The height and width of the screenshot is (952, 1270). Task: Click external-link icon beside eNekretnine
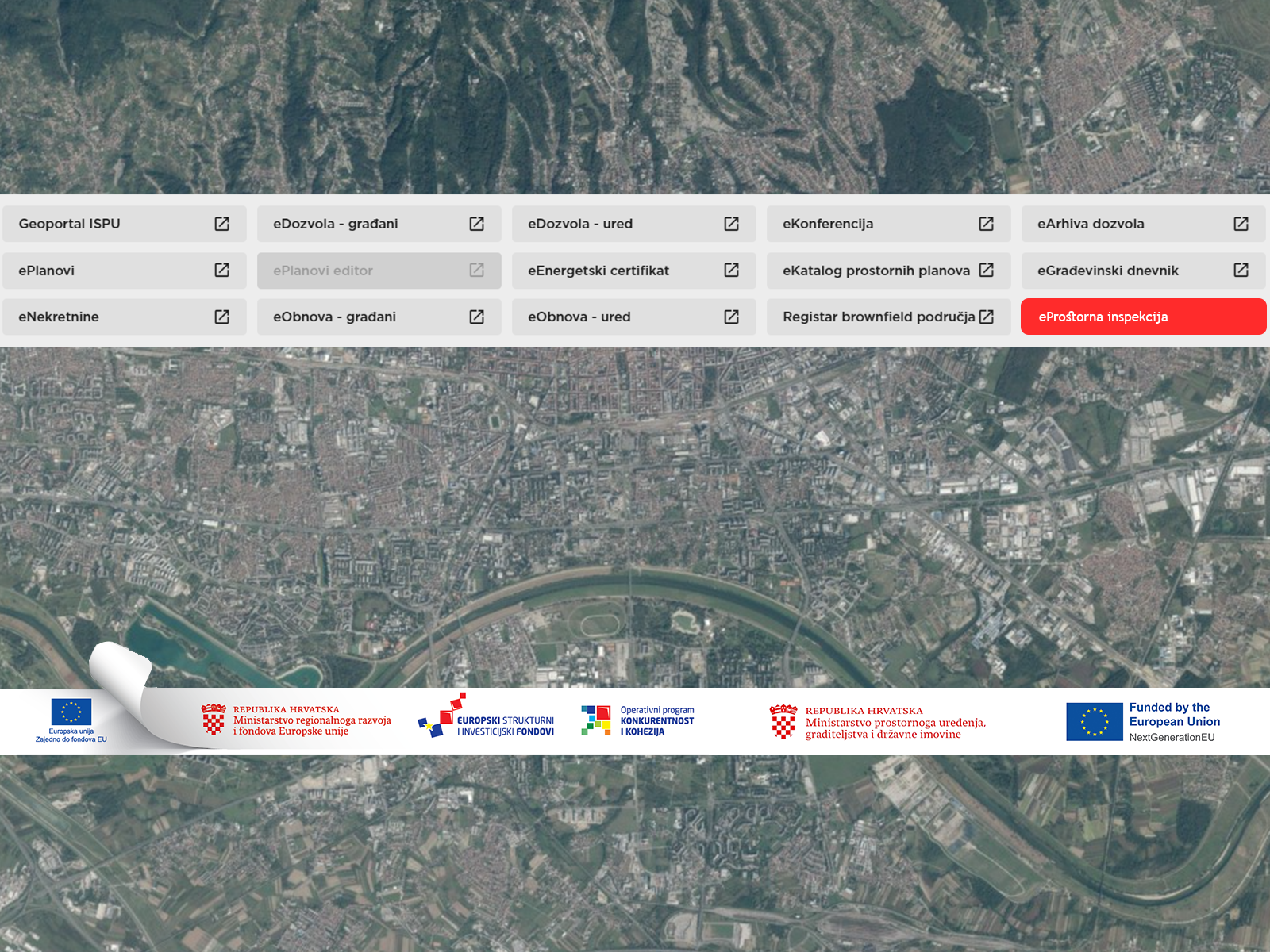click(222, 317)
